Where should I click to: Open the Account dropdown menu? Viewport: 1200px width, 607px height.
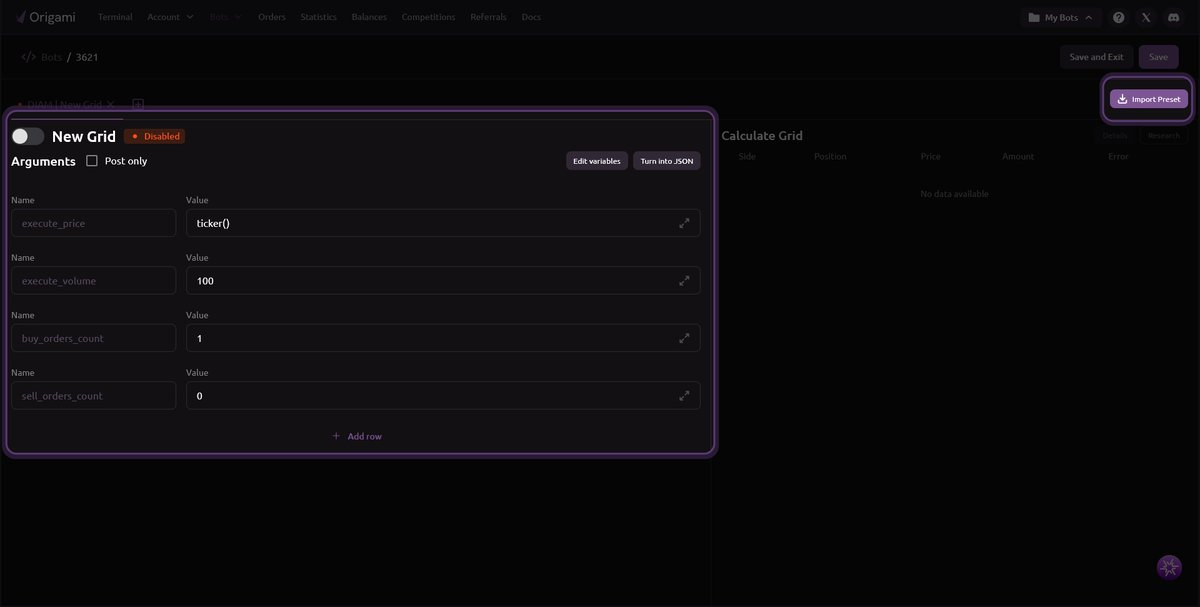pyautogui.click(x=170, y=17)
